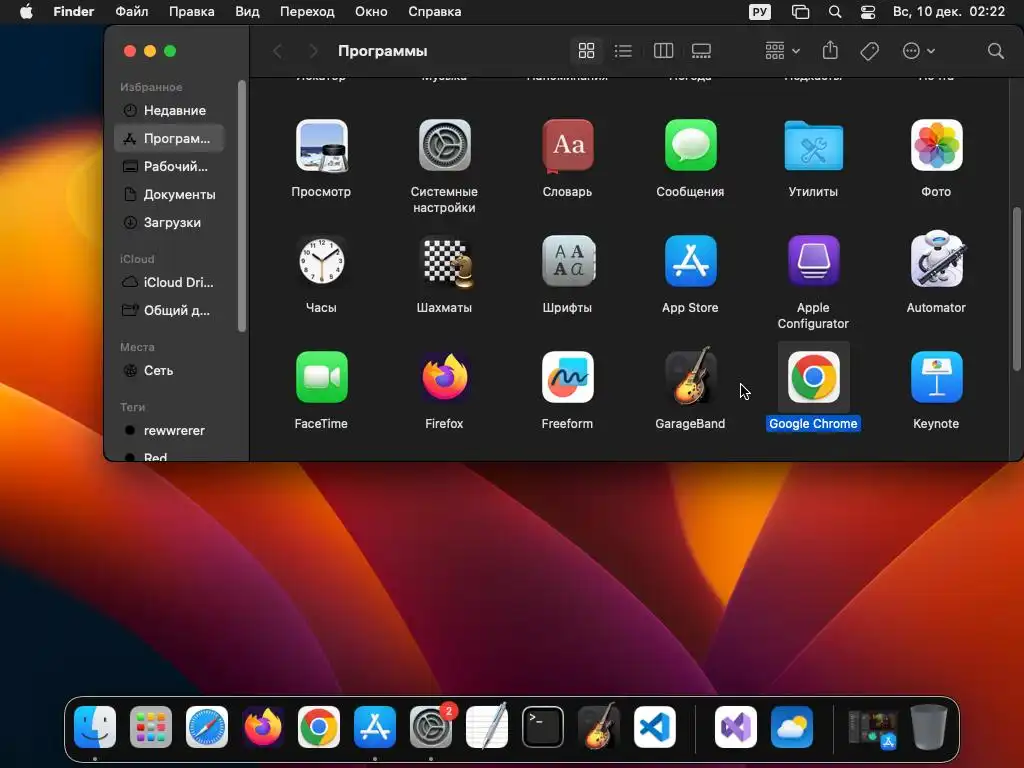Select the Словарь app icon
Screen dimensions: 1024x768
coord(568,146)
